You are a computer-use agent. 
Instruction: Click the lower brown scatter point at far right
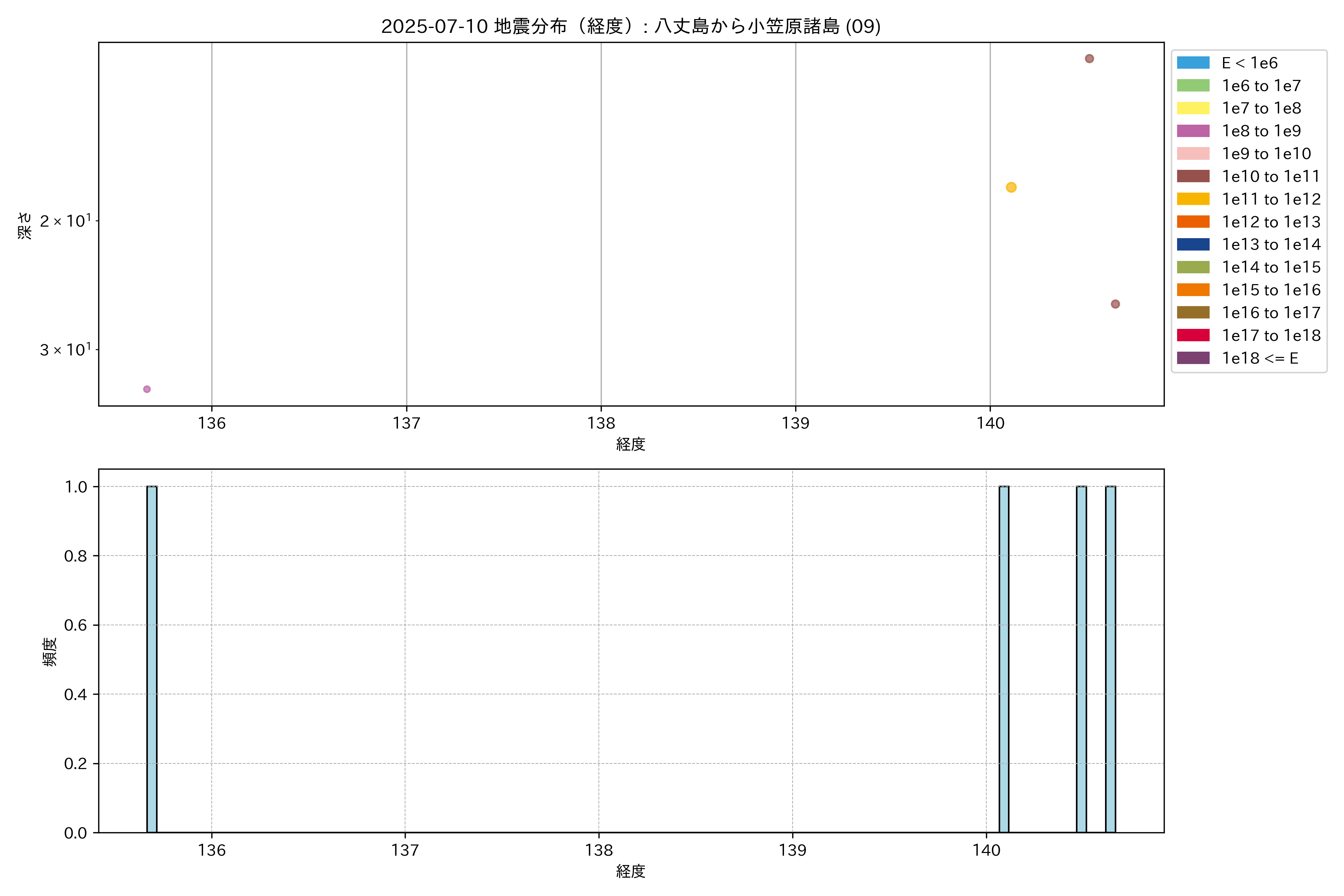[x=1115, y=304]
